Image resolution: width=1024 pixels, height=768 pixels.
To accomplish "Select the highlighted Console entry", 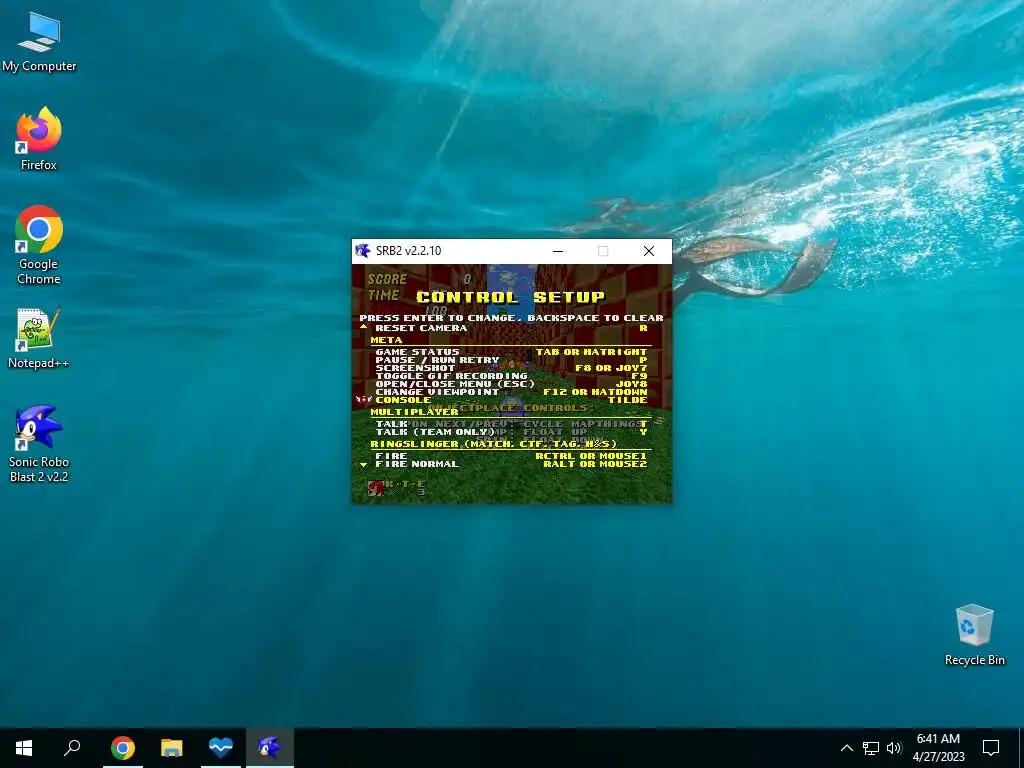I will click(403, 400).
